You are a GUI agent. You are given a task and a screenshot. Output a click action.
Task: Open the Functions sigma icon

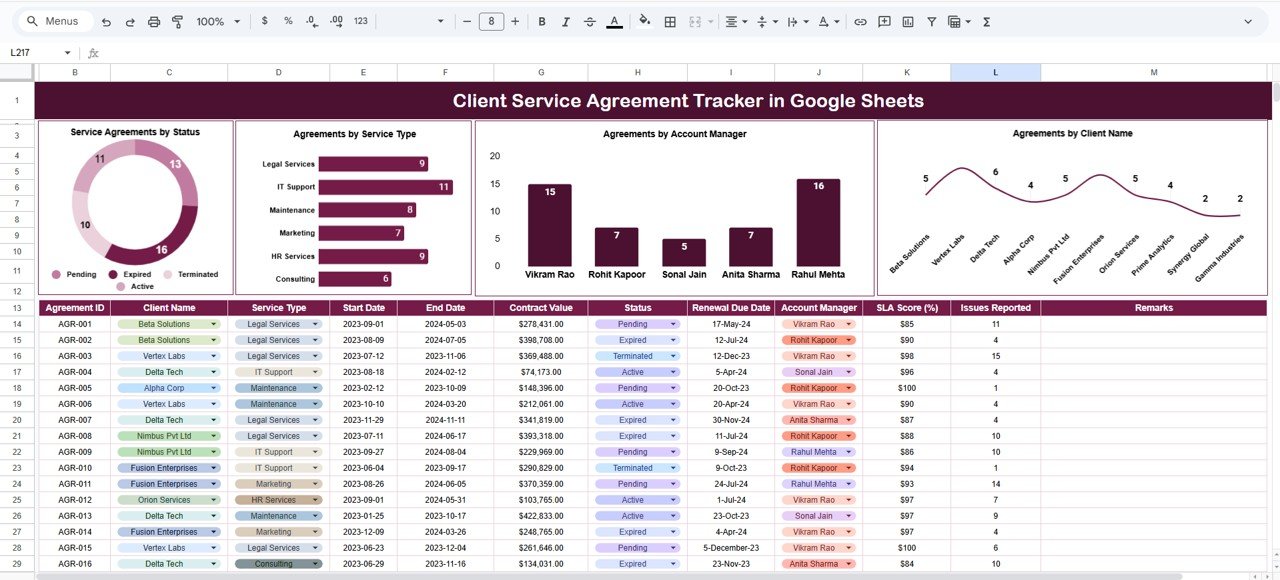(x=985, y=20)
